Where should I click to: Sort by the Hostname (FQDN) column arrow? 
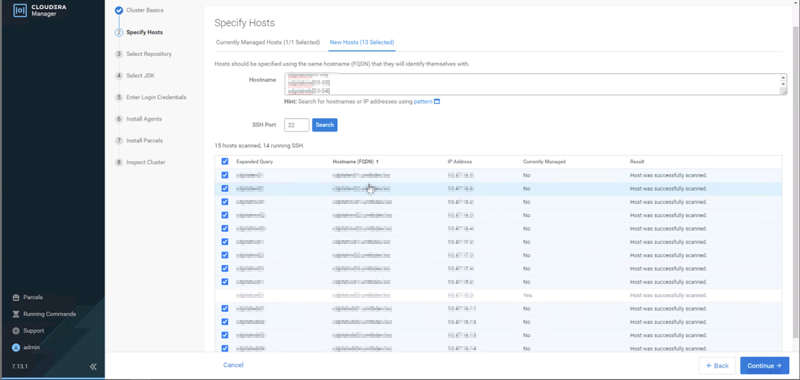pyautogui.click(x=378, y=162)
